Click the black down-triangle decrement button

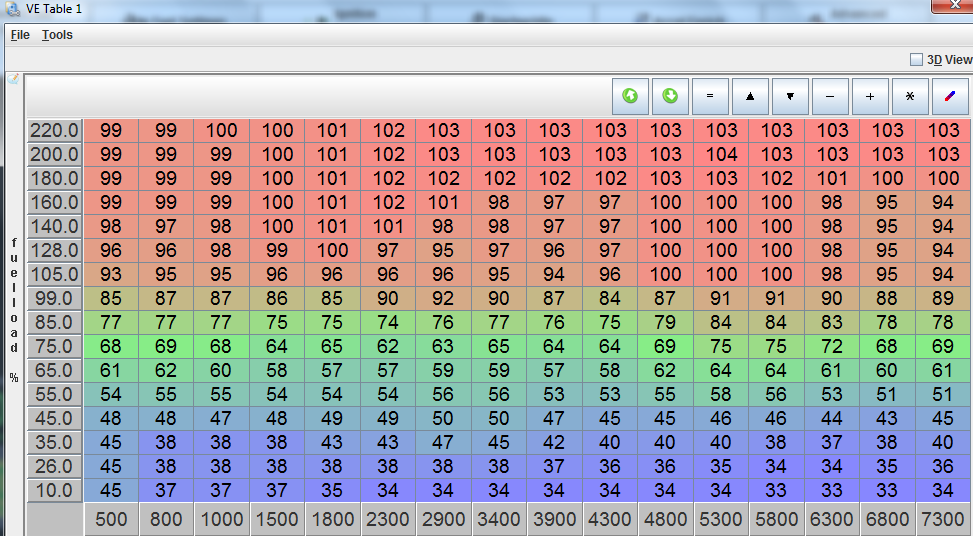pyautogui.click(x=790, y=96)
